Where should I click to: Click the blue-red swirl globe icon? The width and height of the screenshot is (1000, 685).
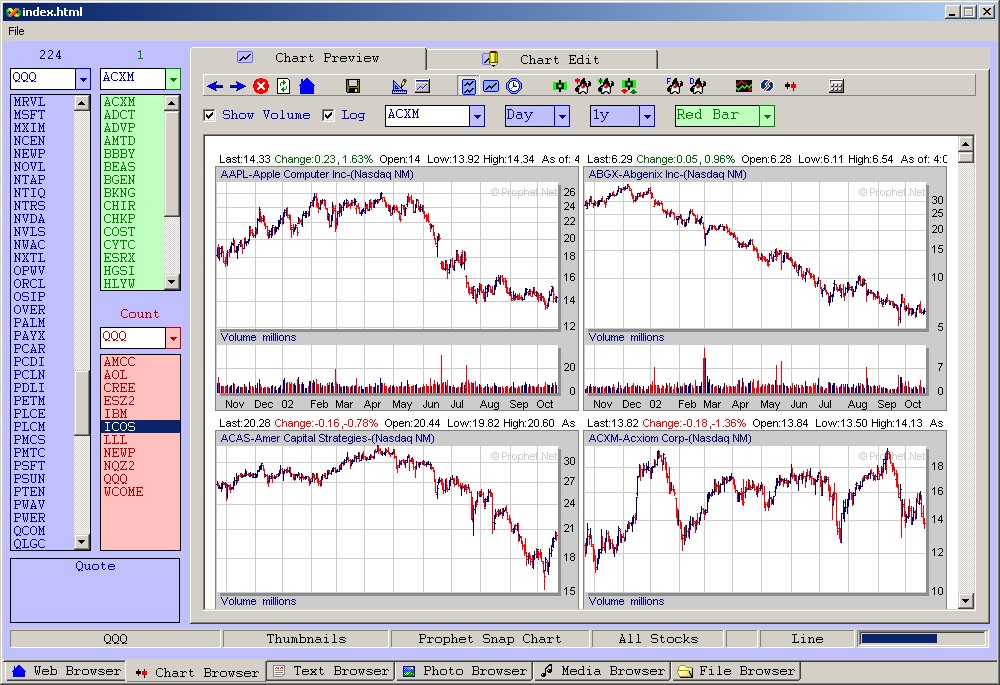coord(767,86)
